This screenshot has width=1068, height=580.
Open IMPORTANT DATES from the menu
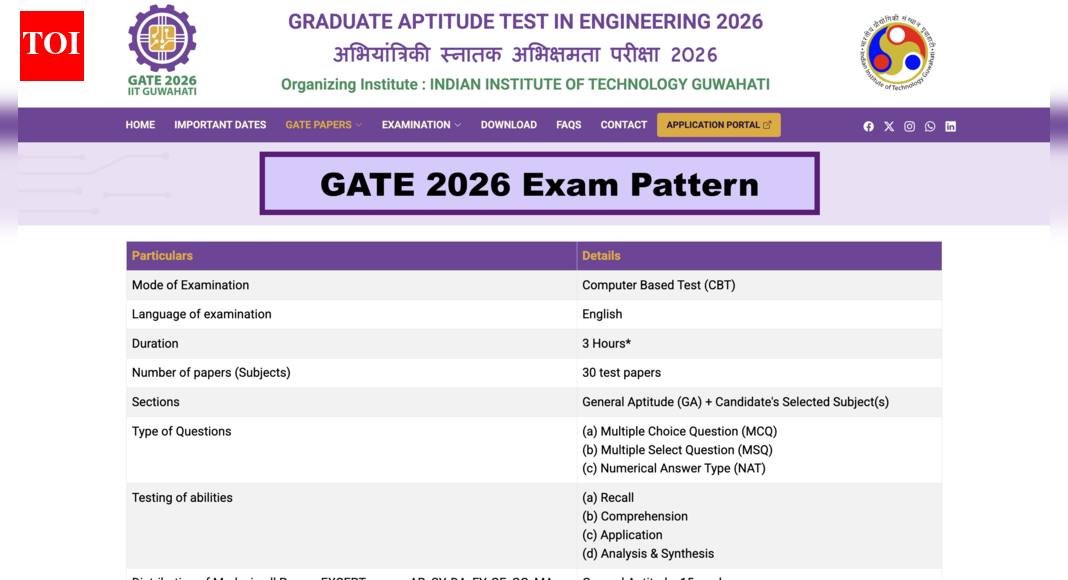click(220, 125)
